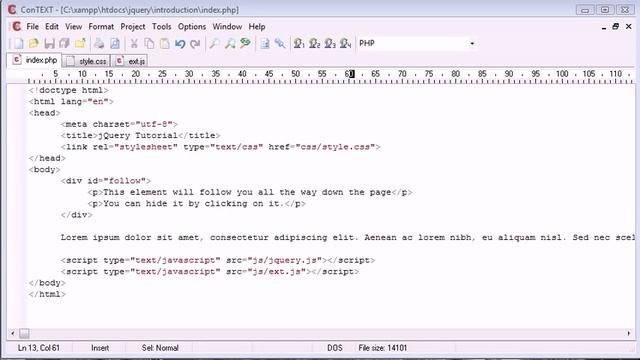Open the View menu
The image size is (640, 360).
point(73,27)
